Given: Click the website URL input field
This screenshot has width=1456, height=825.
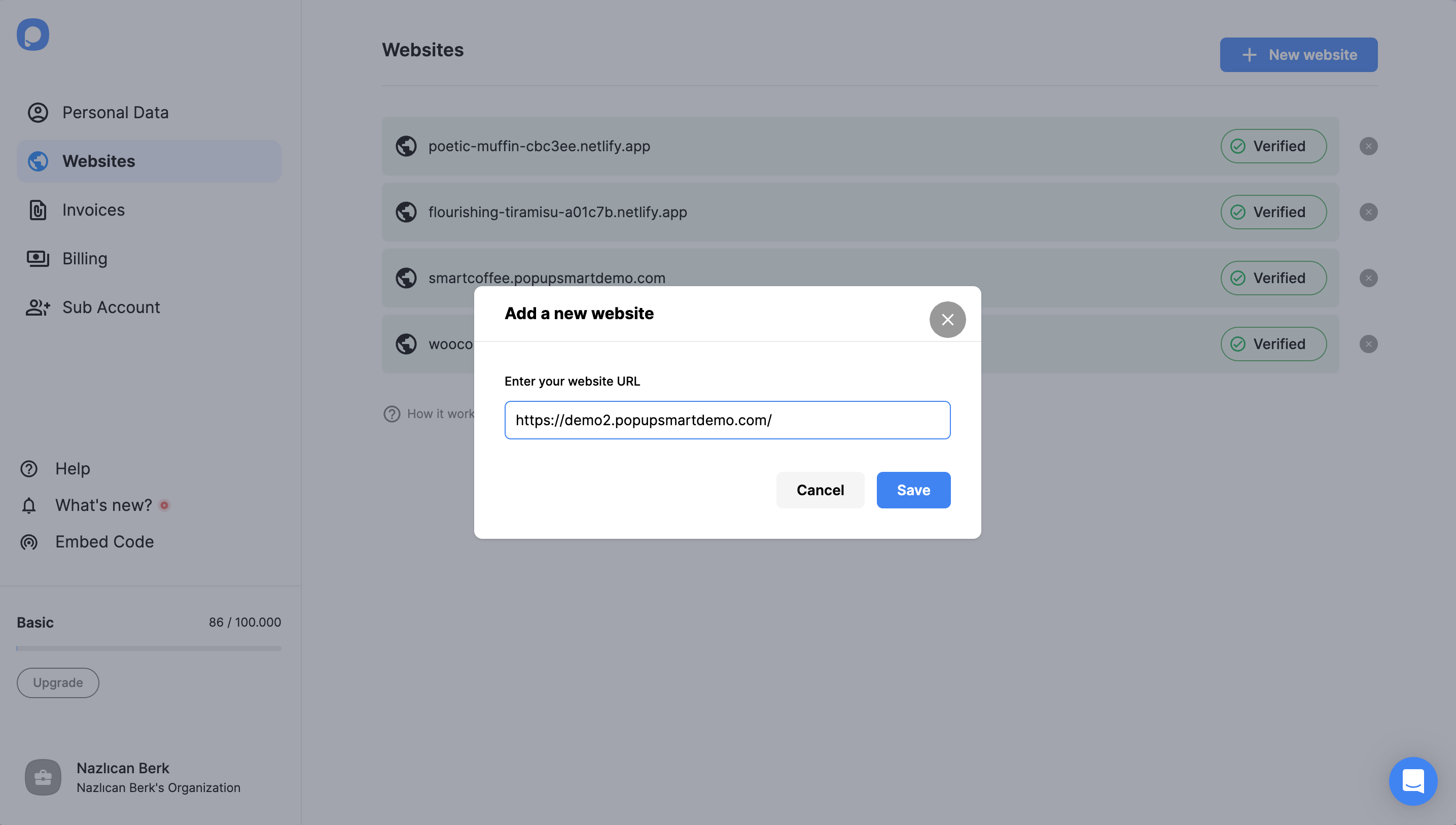Looking at the screenshot, I should [x=728, y=420].
